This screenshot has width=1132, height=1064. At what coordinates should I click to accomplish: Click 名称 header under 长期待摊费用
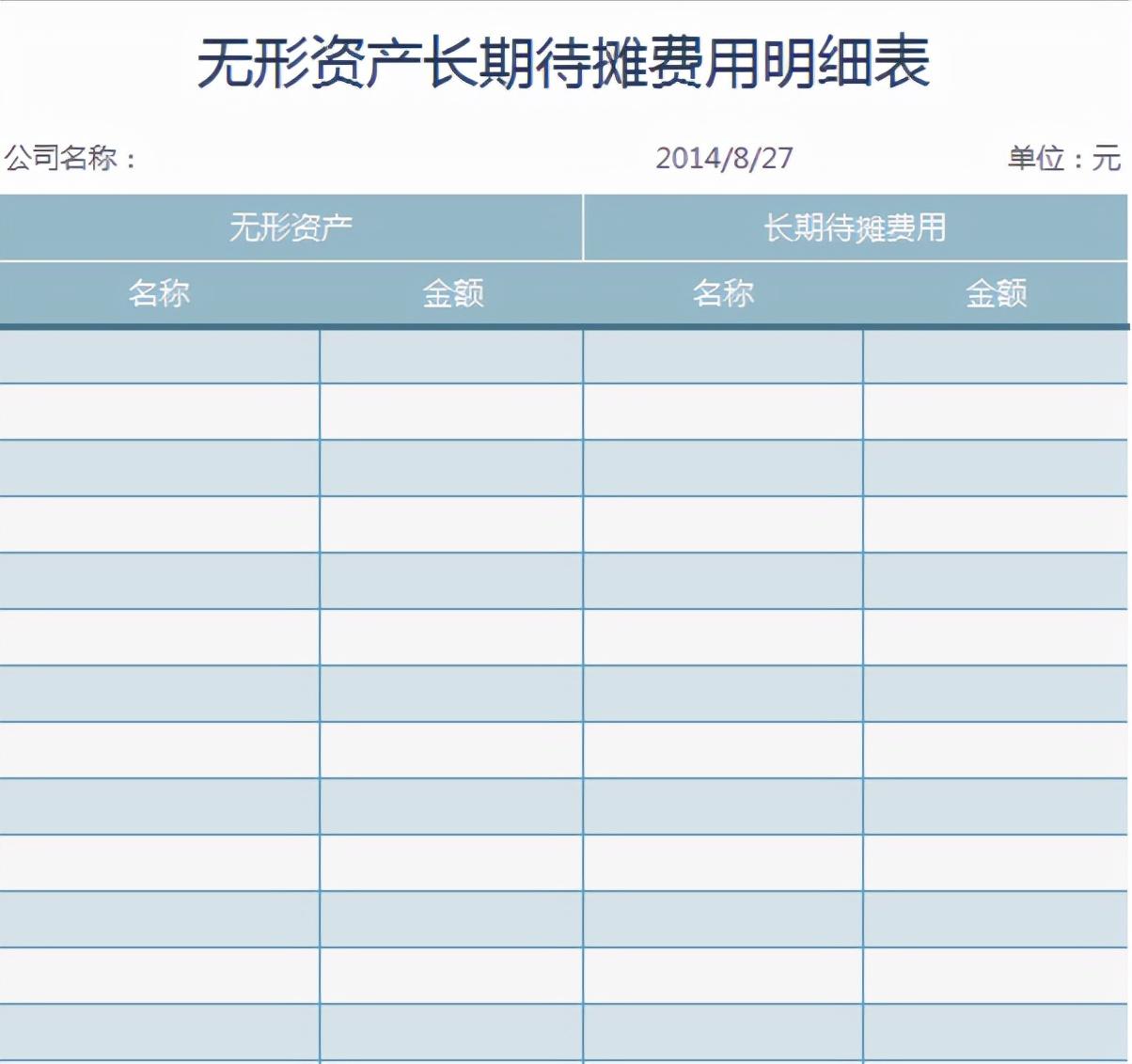[x=723, y=293]
